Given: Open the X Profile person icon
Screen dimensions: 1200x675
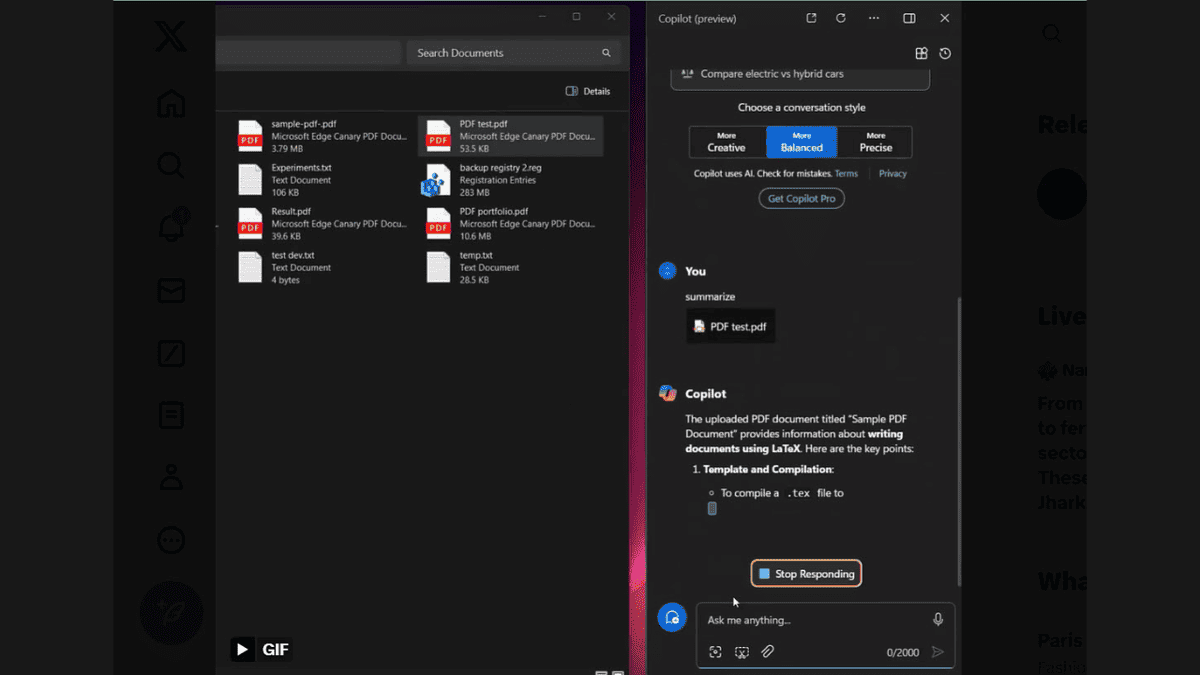Looking at the screenshot, I should (171, 477).
